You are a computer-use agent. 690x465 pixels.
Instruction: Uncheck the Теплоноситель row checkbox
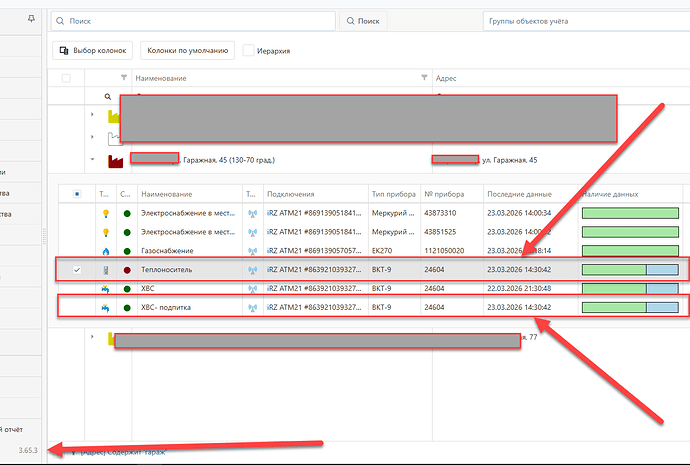point(77,270)
